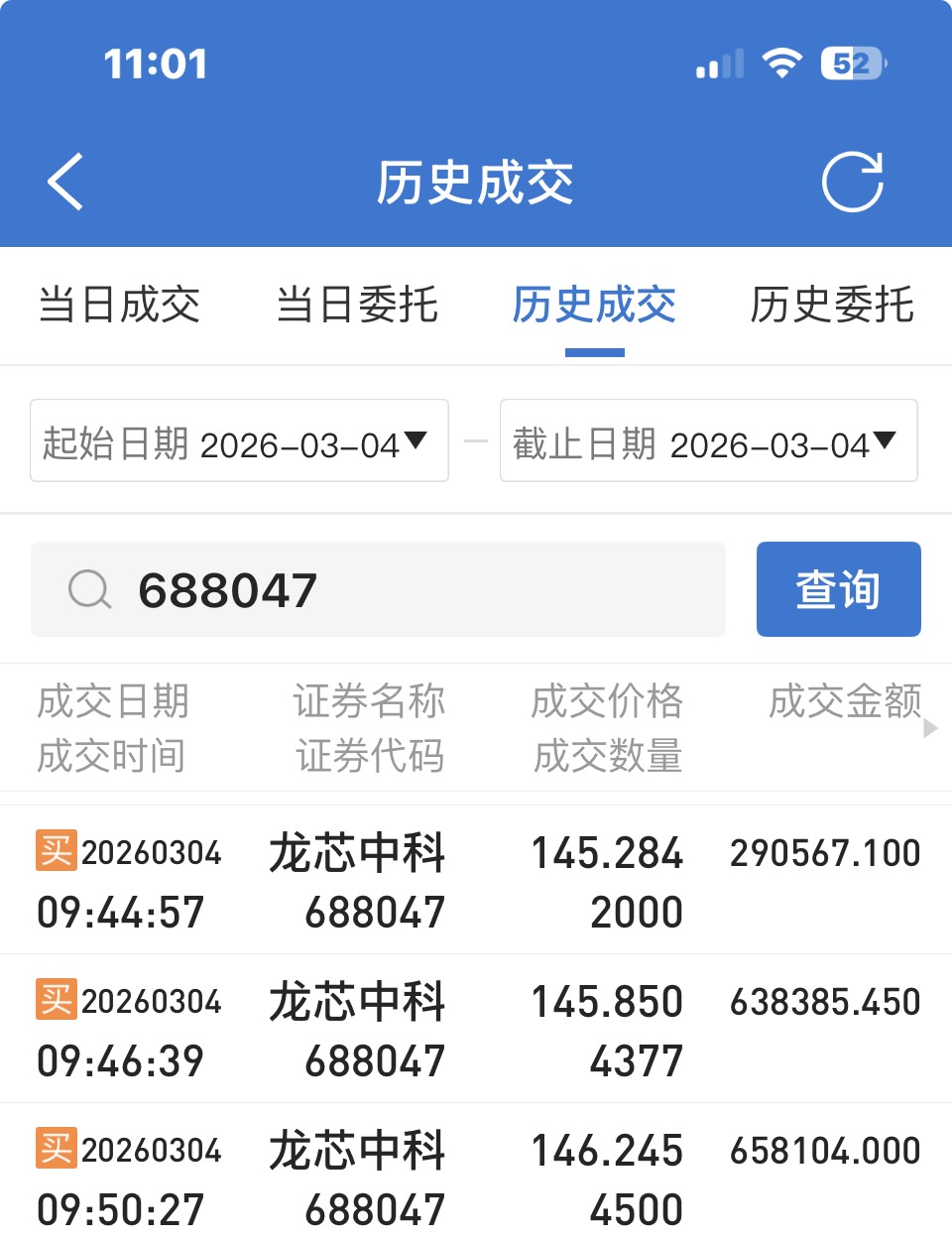Tap the 成交数量 column header
The width and height of the screenshot is (952, 1241).
pyautogui.click(x=608, y=756)
